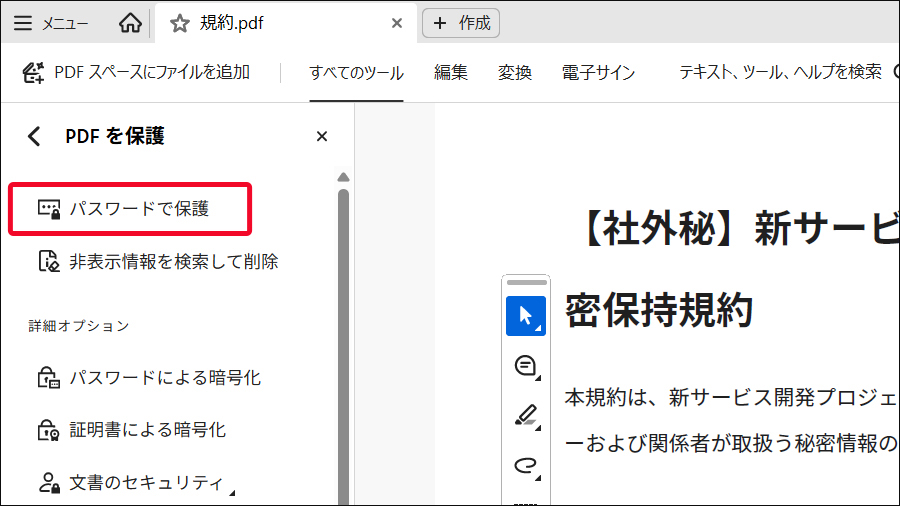Click the document security person-lock icon
The image size is (900, 506).
pos(49,483)
